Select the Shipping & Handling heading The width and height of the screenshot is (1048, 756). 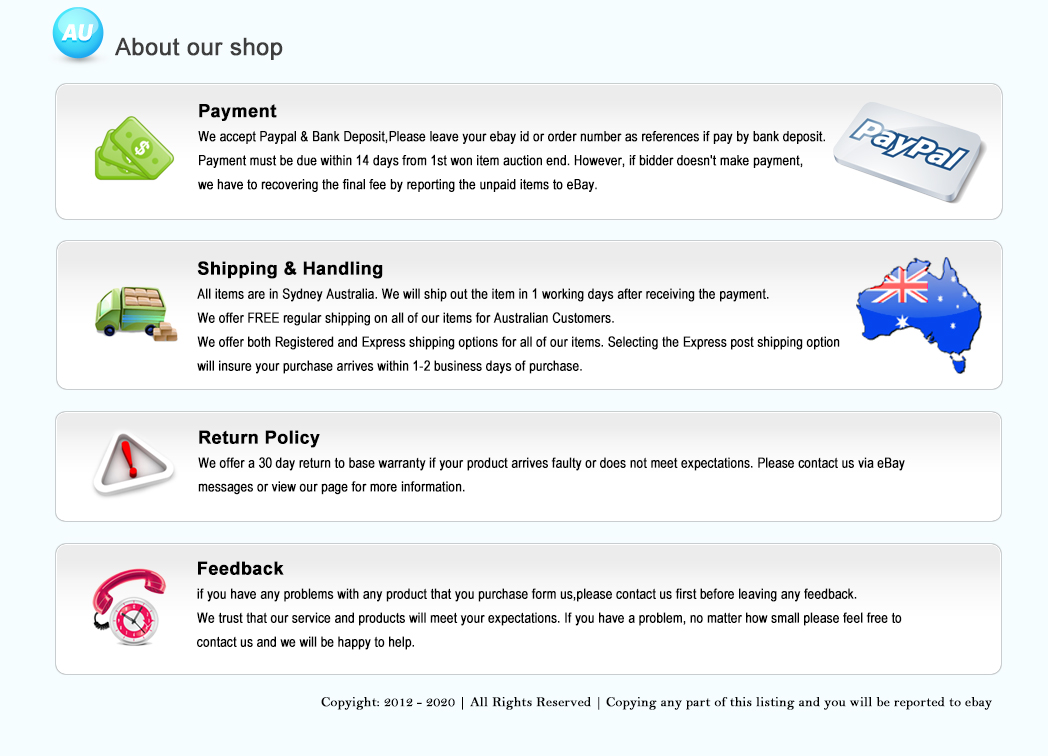click(290, 268)
